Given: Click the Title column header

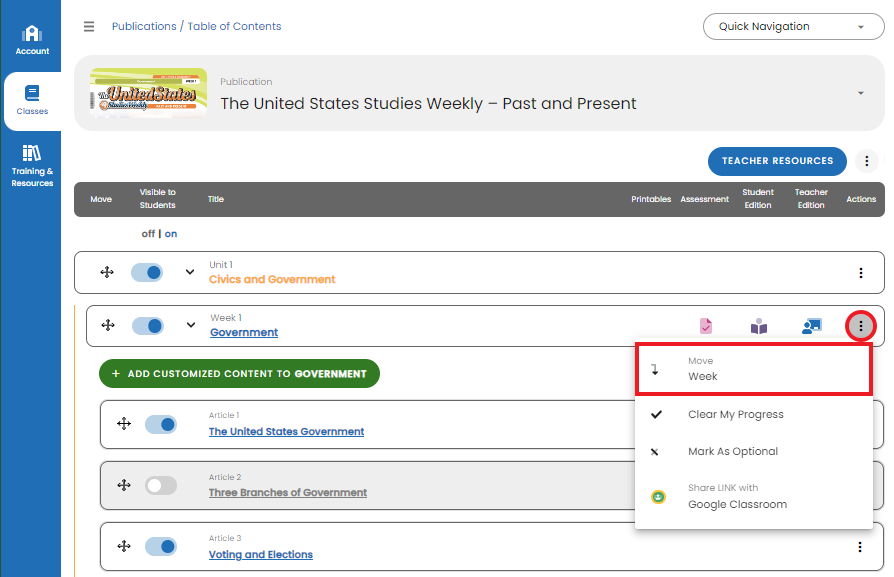Looking at the screenshot, I should click(216, 199).
